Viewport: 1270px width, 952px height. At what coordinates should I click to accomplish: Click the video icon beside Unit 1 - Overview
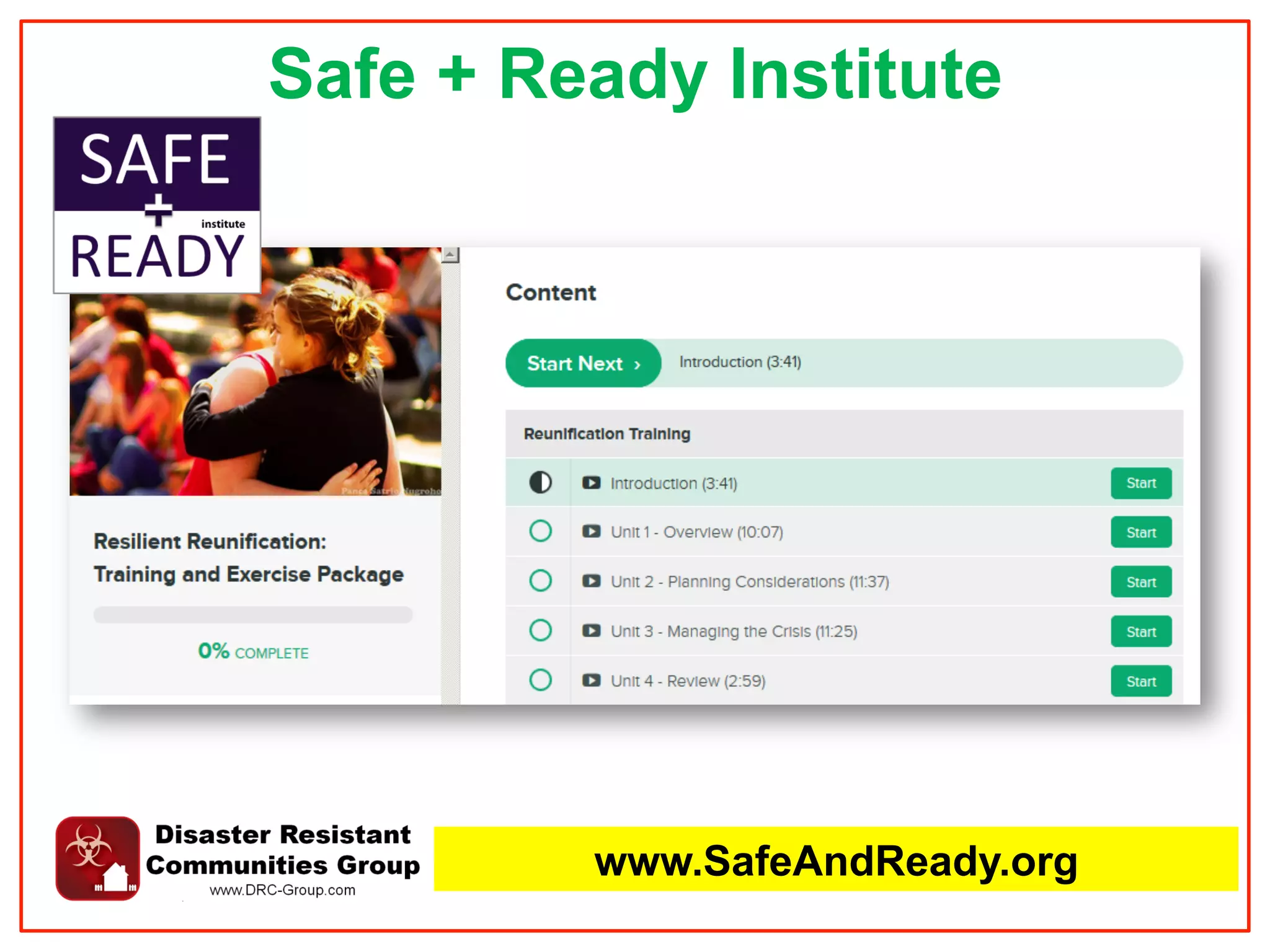(591, 532)
